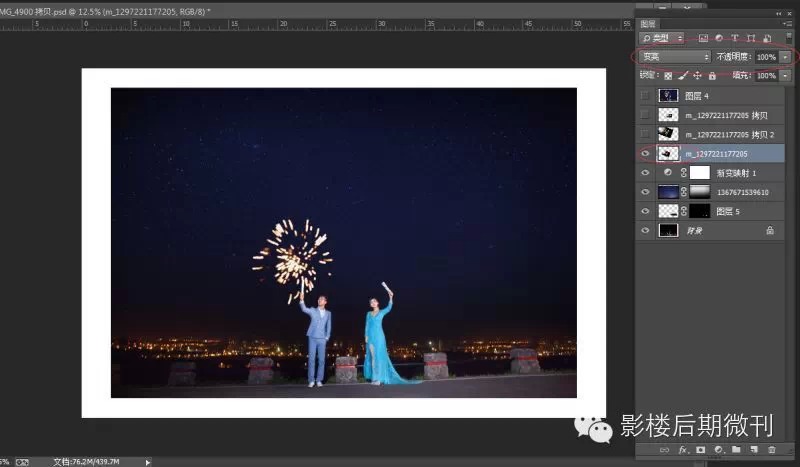Click mask link icon on 图层 5

[684, 211]
